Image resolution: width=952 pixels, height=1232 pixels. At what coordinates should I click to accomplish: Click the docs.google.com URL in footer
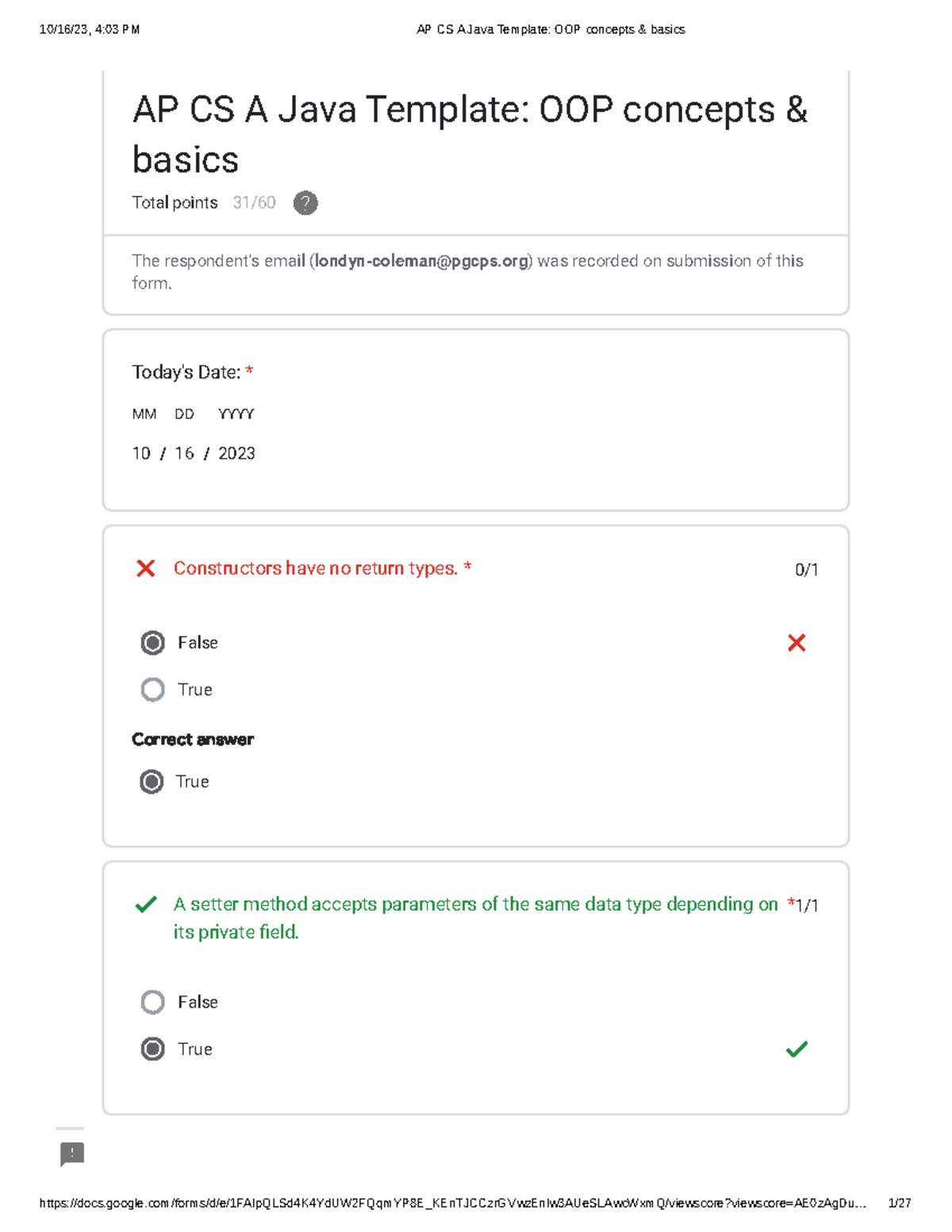click(x=452, y=1203)
